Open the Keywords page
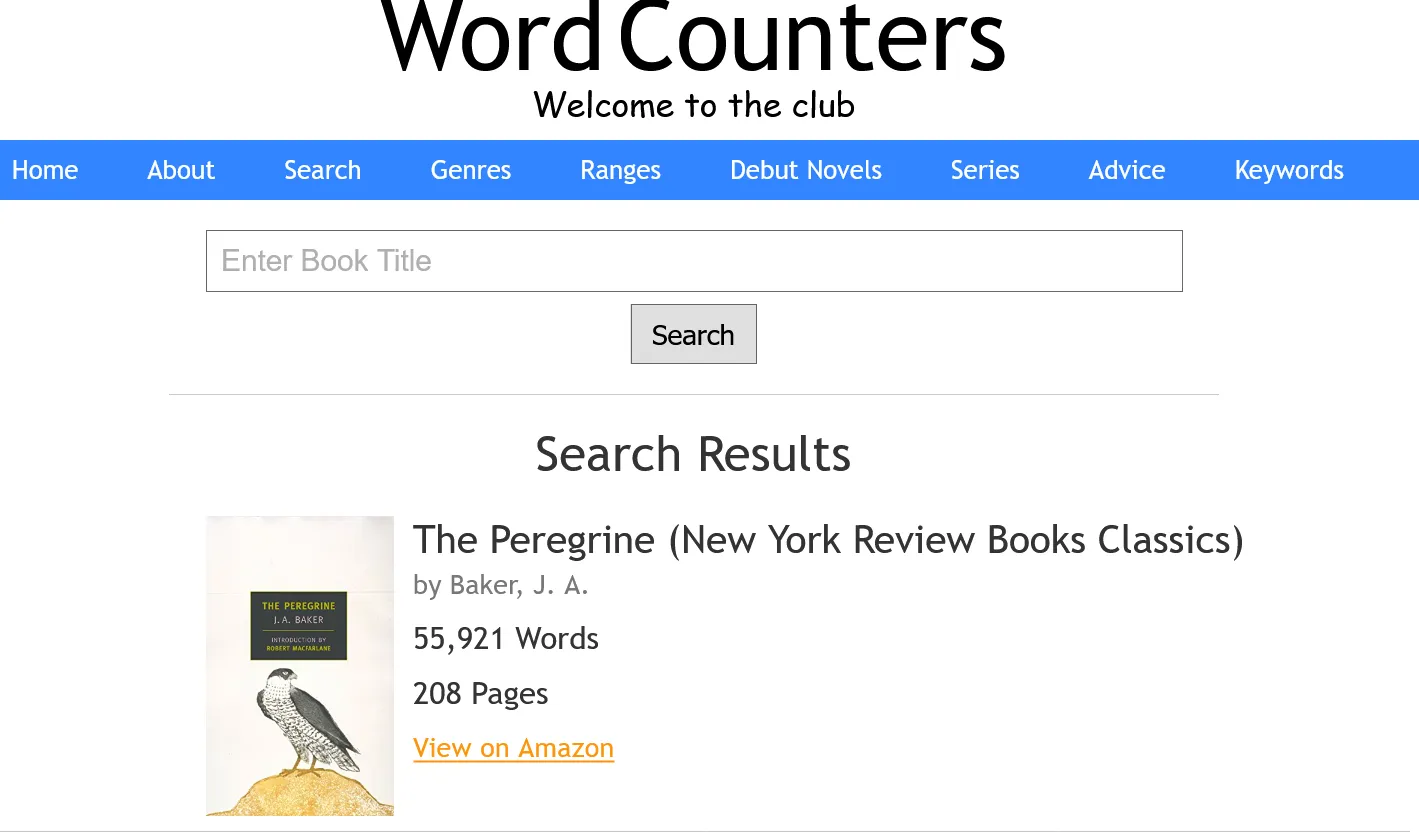Screen dimensions: 1419x832 coord(1289,170)
